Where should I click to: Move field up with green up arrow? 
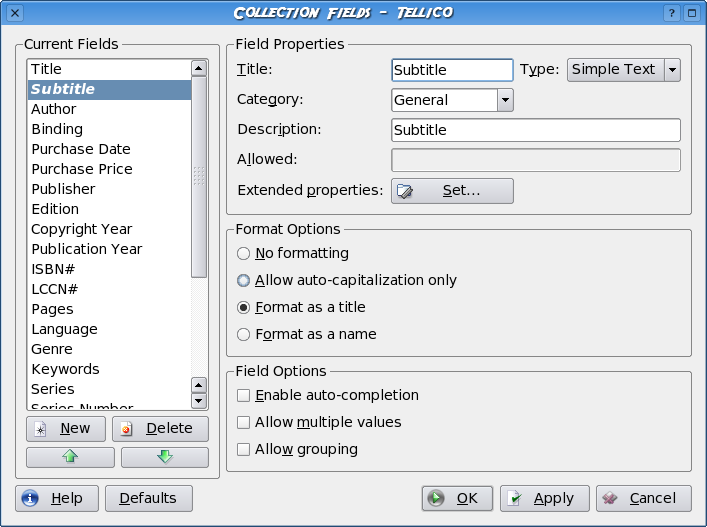click(x=70, y=457)
